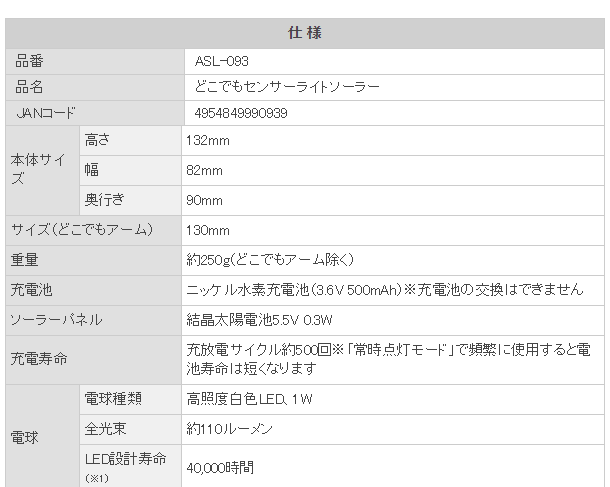Click the 高さ label cell
Screen dimensions: 610x487
coord(130,140)
